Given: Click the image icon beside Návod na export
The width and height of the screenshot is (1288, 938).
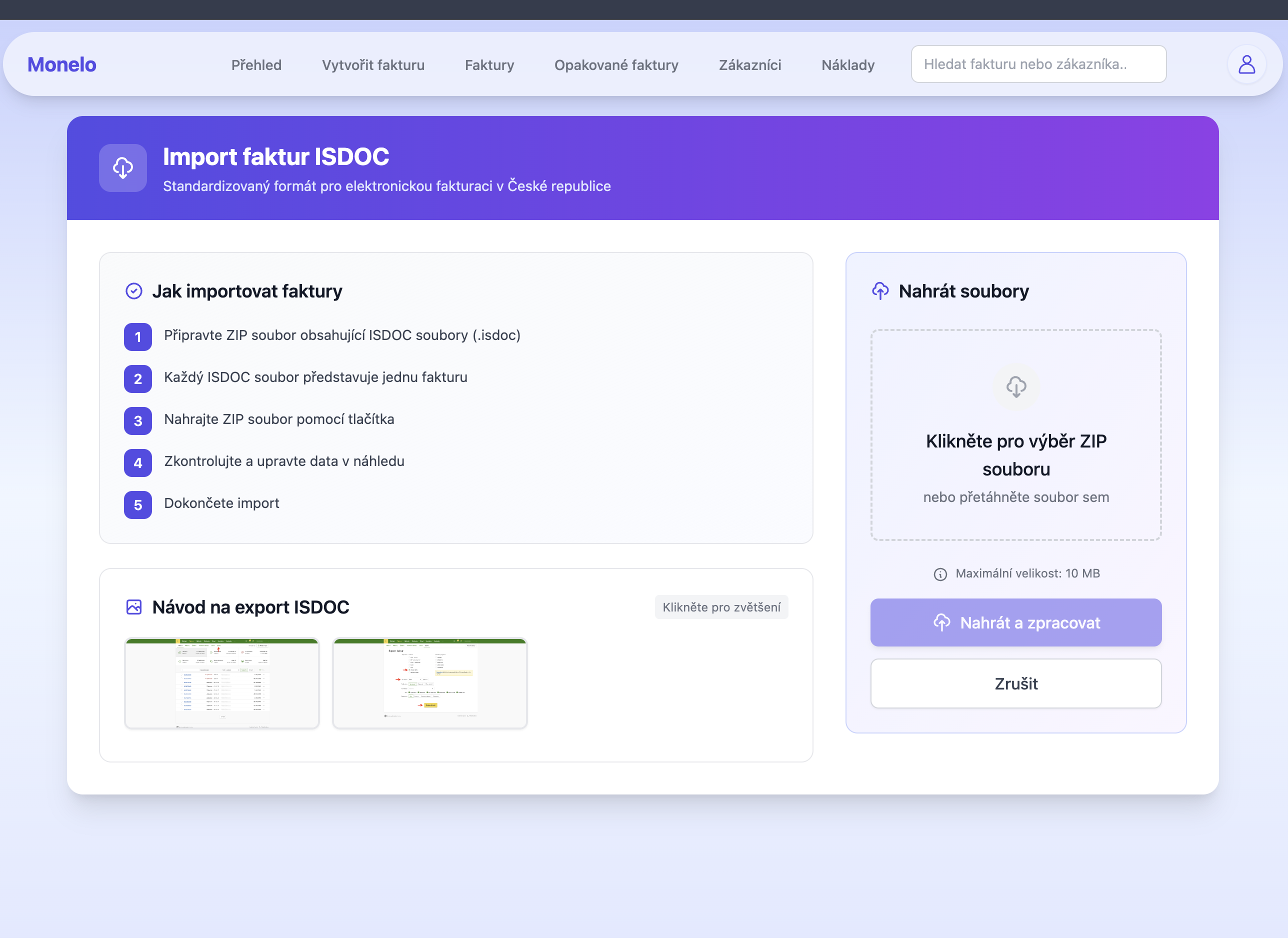Looking at the screenshot, I should tap(134, 607).
